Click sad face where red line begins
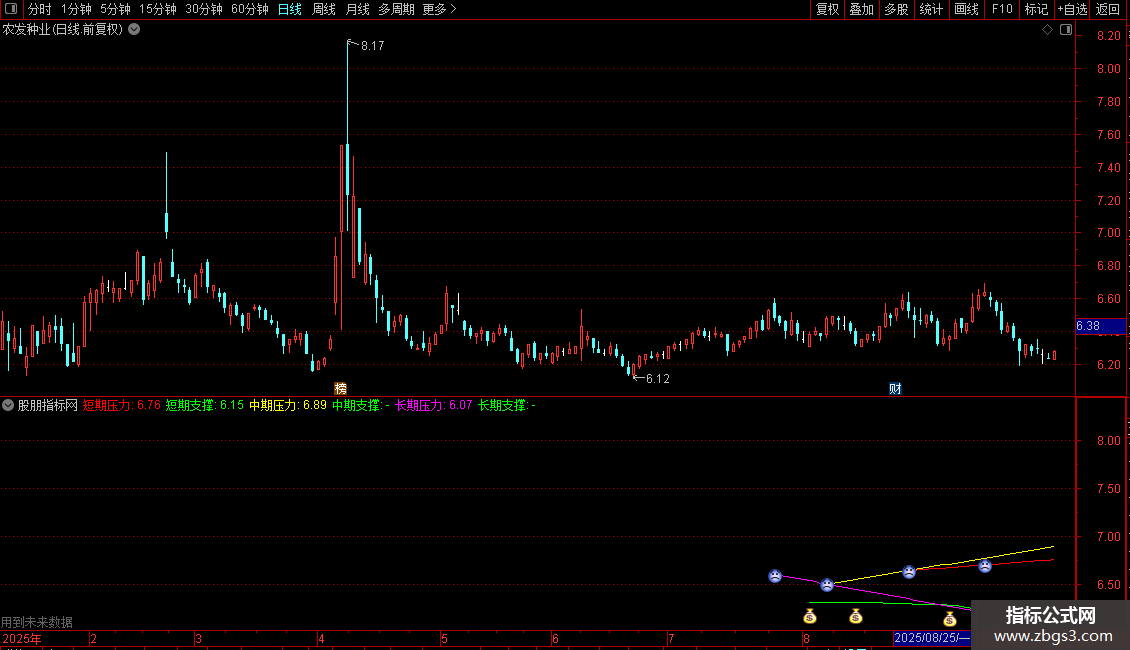This screenshot has width=1130, height=650. [x=909, y=572]
